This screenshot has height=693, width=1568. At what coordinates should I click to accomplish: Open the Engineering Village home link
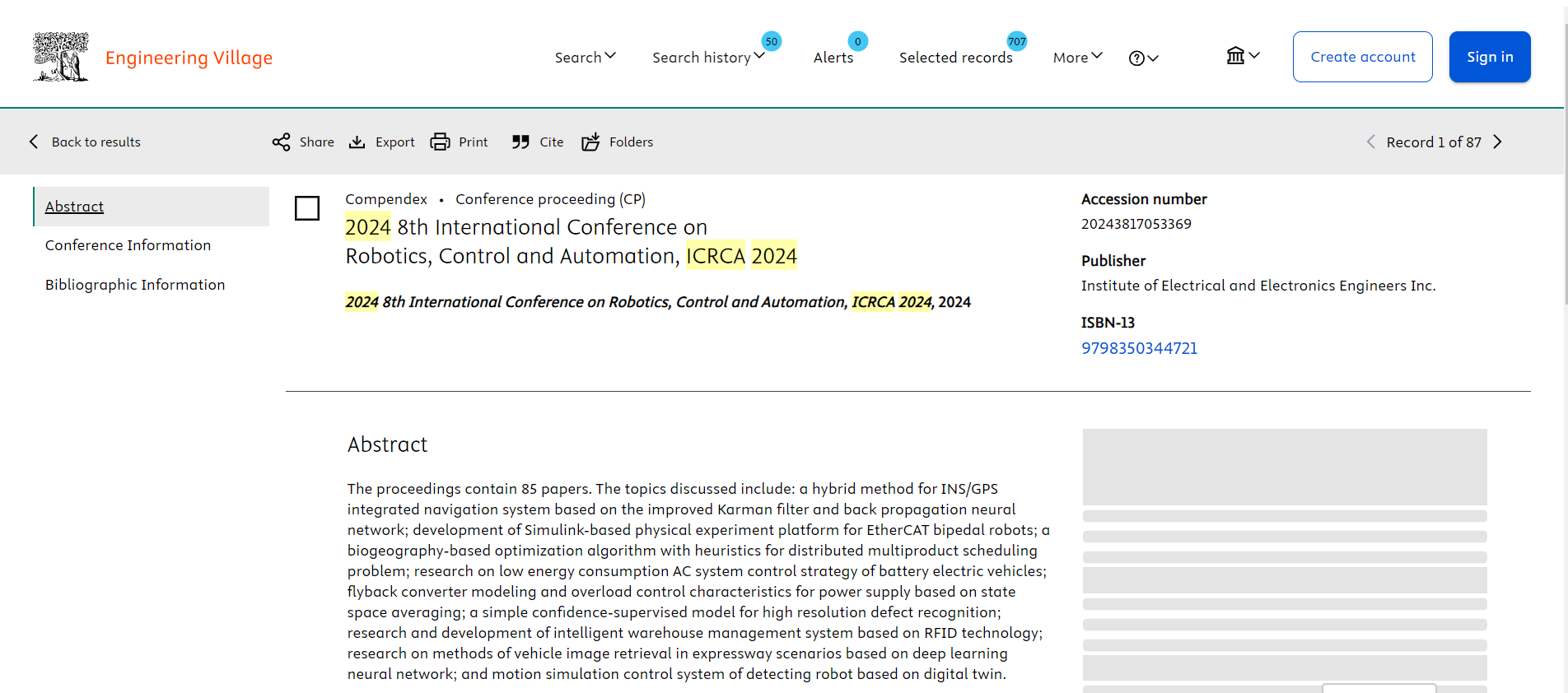pyautogui.click(x=189, y=58)
